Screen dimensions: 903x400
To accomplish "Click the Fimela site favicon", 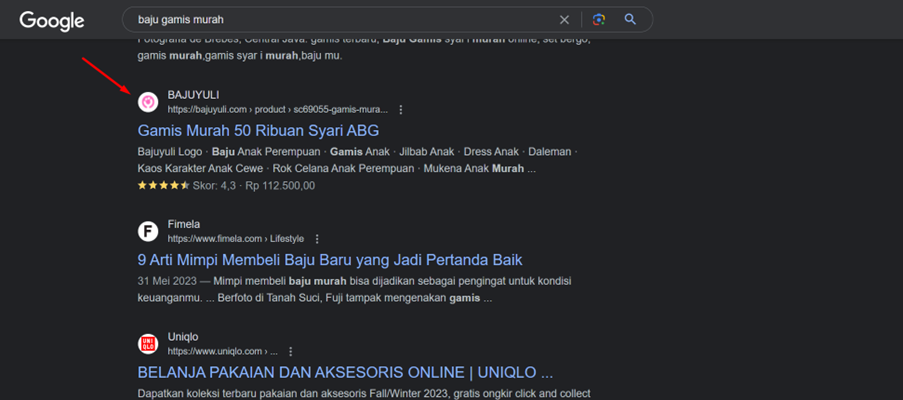I will 148,231.
